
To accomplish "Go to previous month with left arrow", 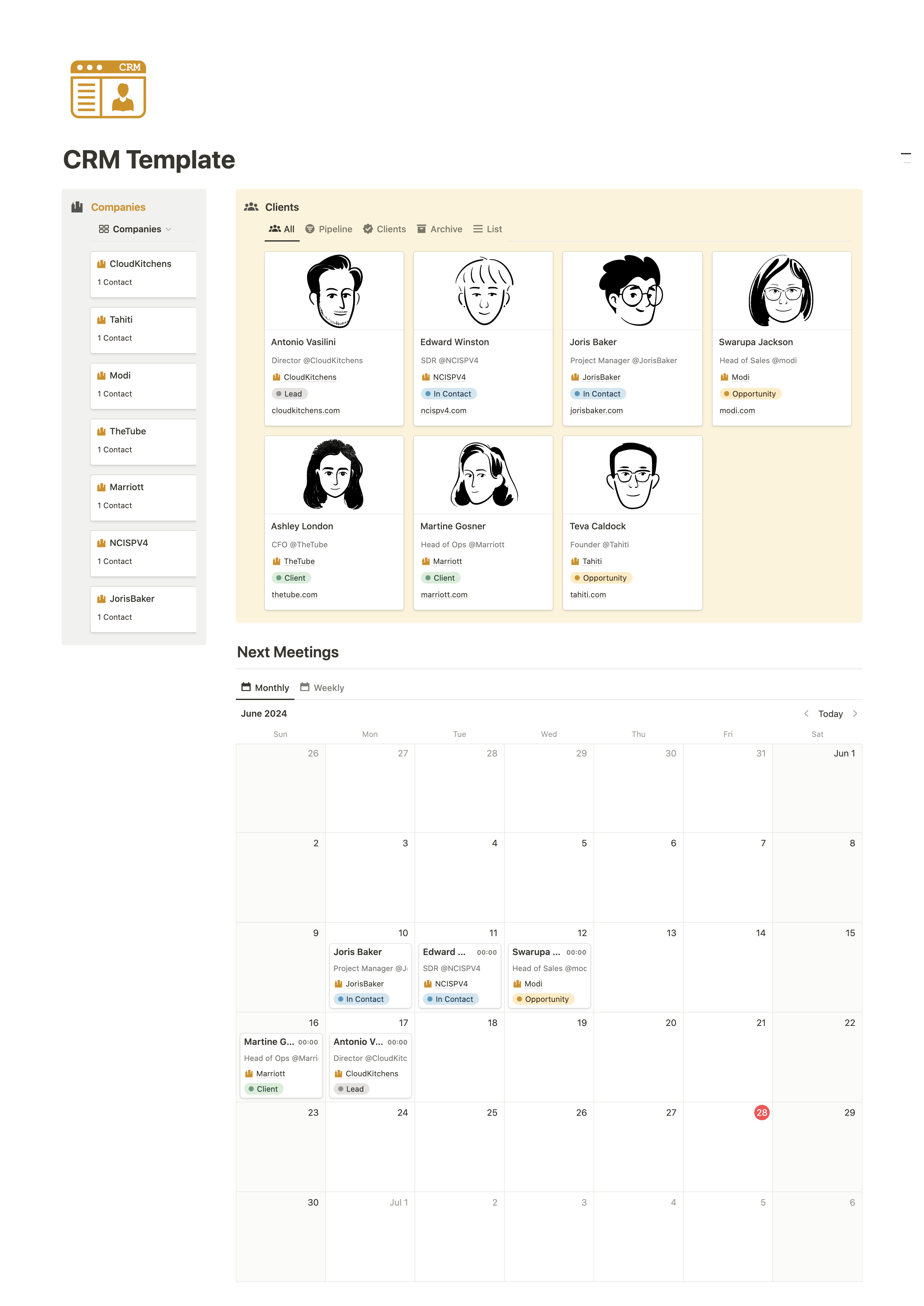I will (806, 714).
